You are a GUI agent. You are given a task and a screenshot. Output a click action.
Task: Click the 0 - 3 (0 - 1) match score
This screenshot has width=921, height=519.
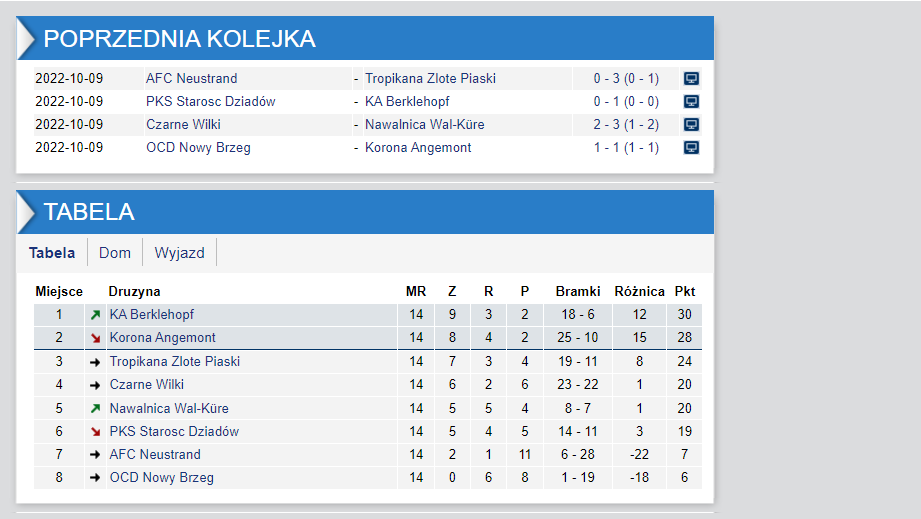coord(627,78)
